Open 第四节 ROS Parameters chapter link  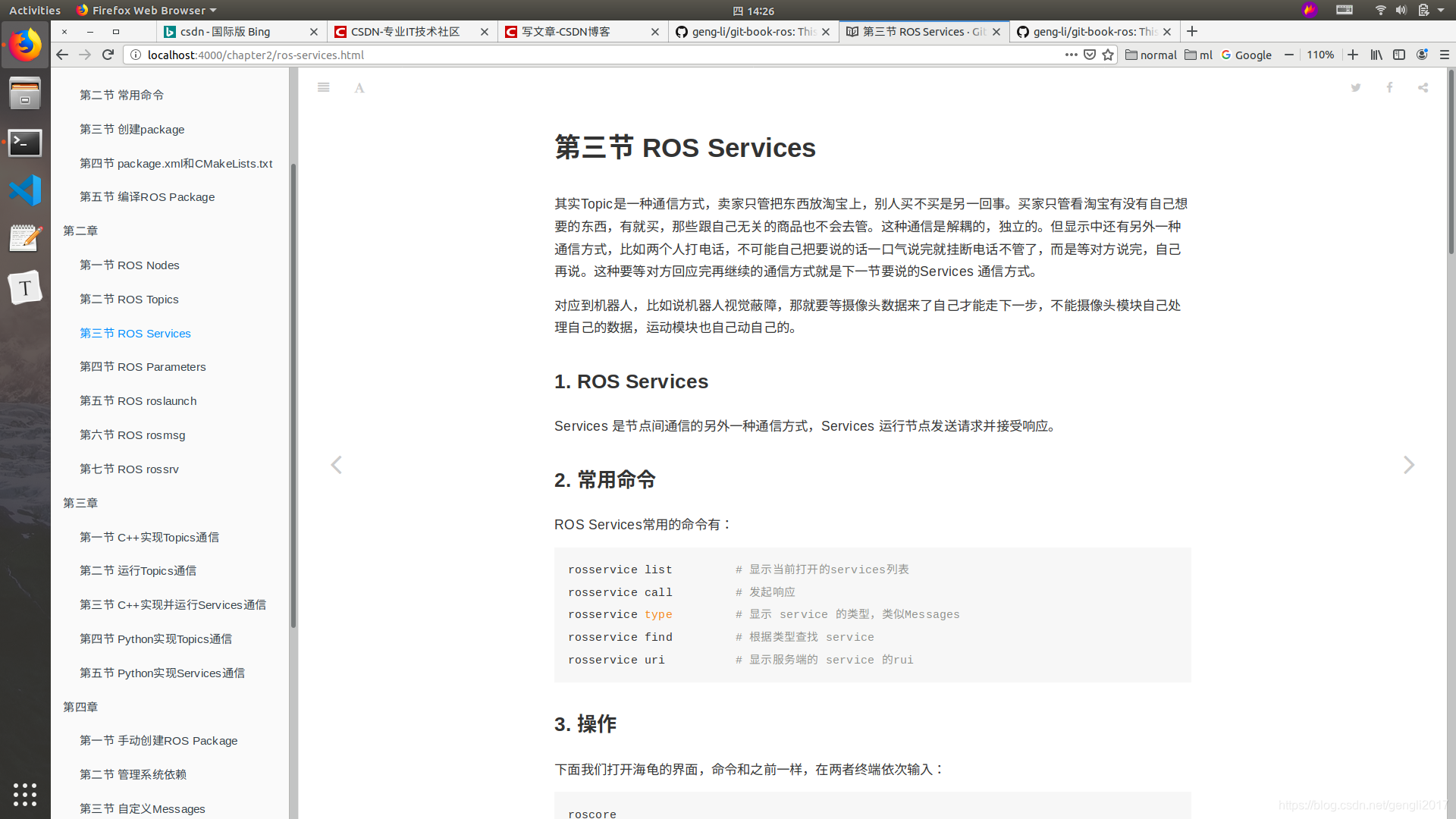[x=143, y=366]
